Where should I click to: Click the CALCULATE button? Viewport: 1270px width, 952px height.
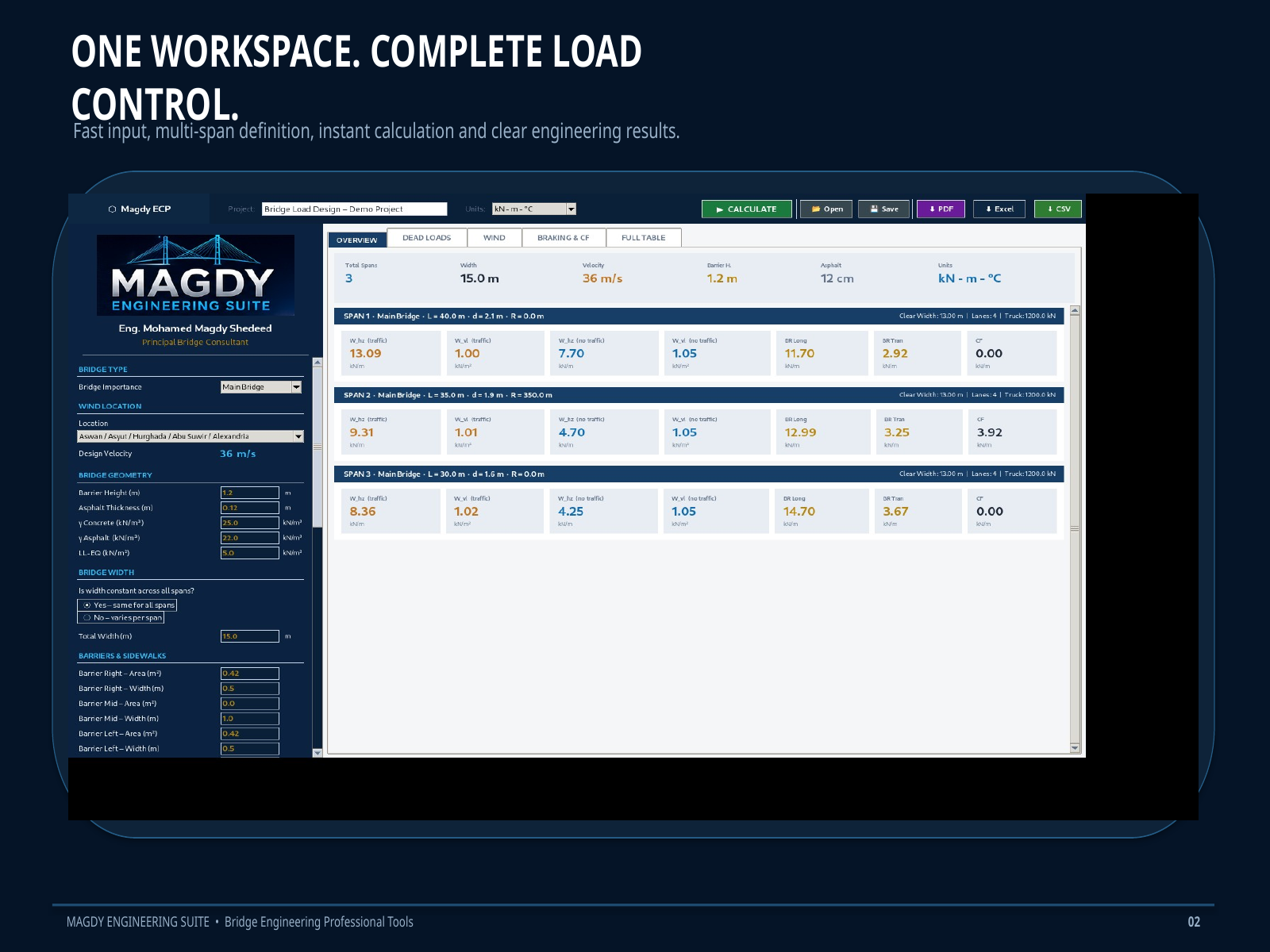pyautogui.click(x=746, y=209)
